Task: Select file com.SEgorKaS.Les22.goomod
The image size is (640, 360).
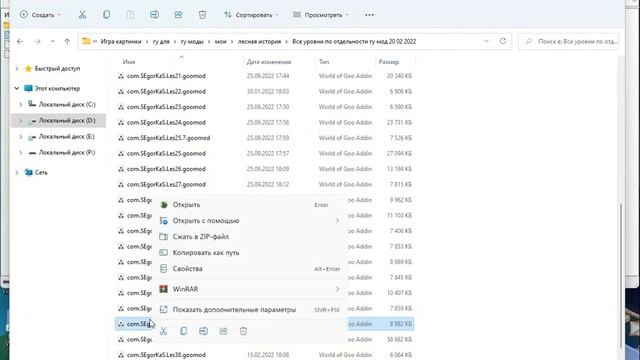Action: click(x=265, y=91)
